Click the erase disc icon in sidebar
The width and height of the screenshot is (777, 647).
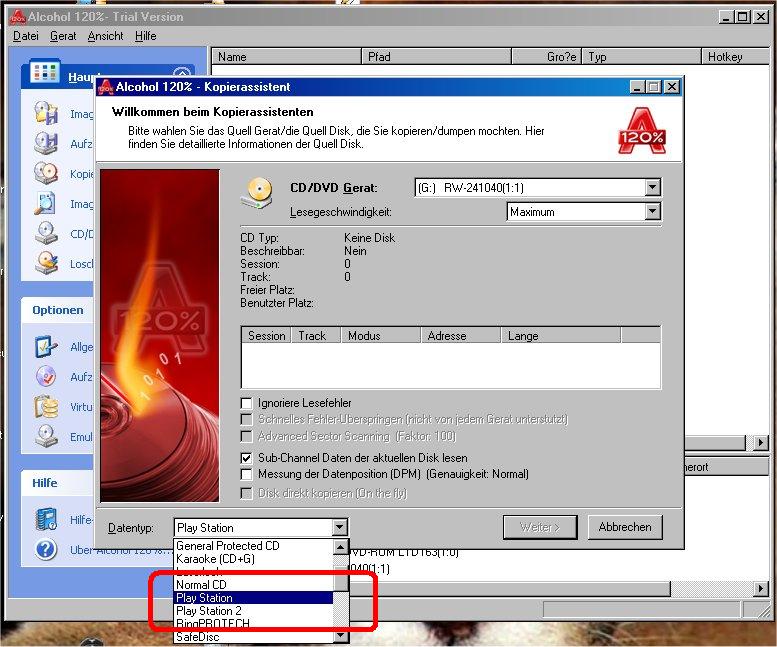(x=46, y=263)
